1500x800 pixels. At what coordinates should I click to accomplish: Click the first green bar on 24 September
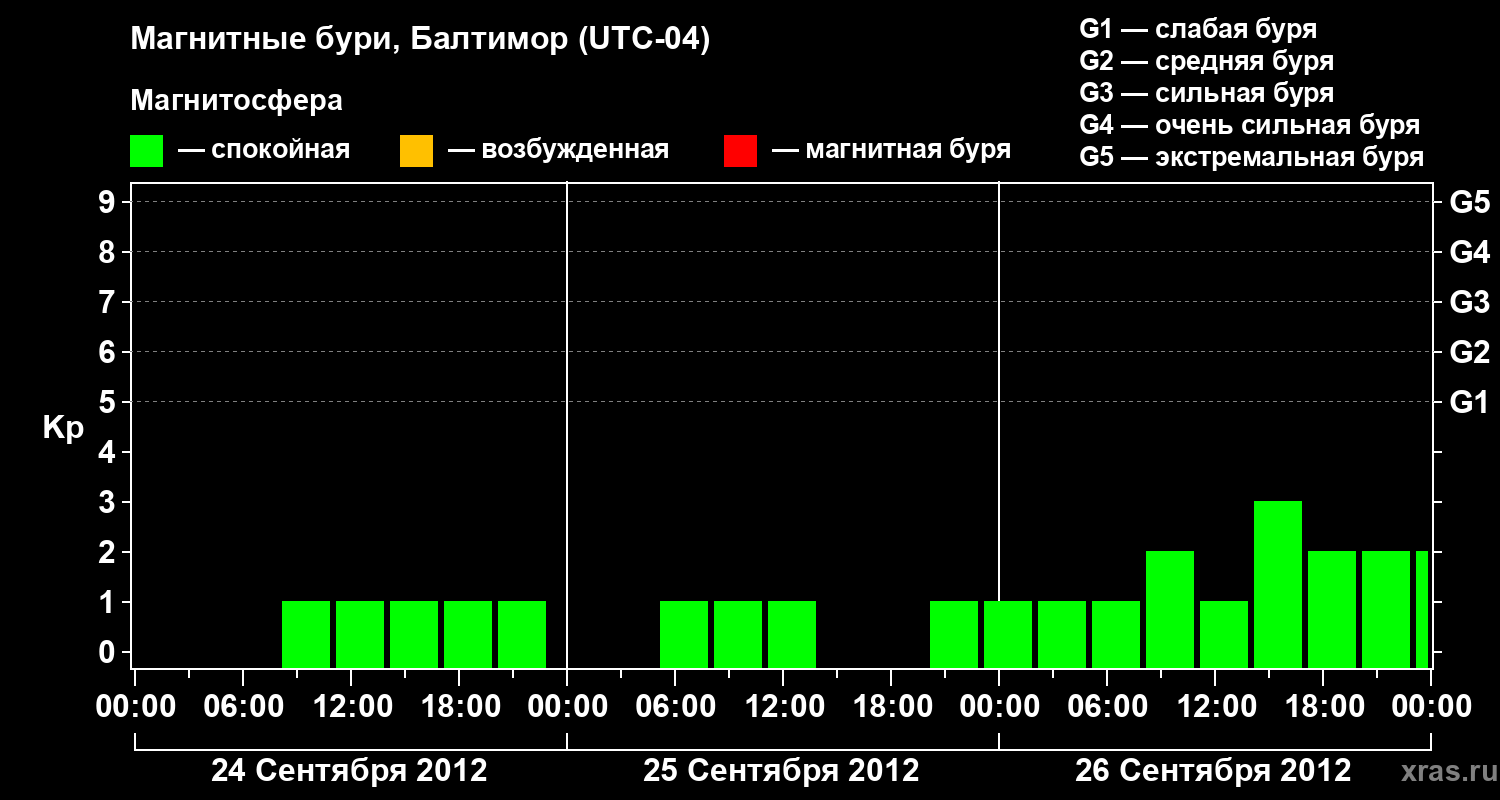(x=306, y=634)
